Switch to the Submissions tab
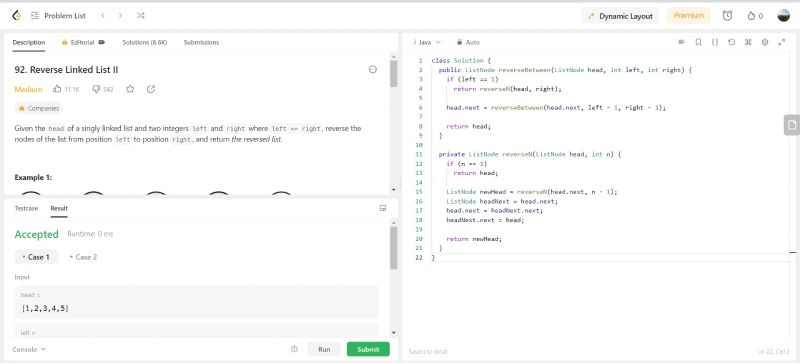 click(x=201, y=42)
